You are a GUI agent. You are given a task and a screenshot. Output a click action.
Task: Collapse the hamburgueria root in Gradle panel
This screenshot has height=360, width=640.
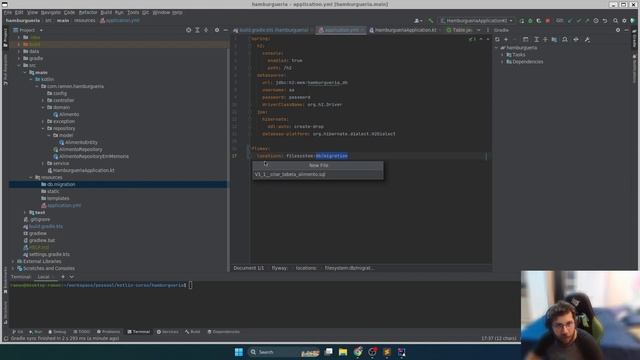click(x=497, y=48)
